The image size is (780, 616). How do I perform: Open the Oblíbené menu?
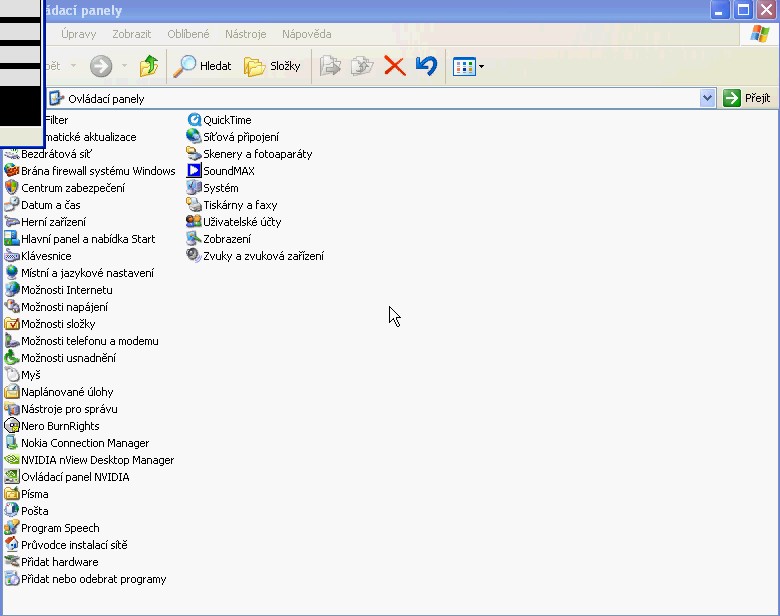[x=188, y=34]
